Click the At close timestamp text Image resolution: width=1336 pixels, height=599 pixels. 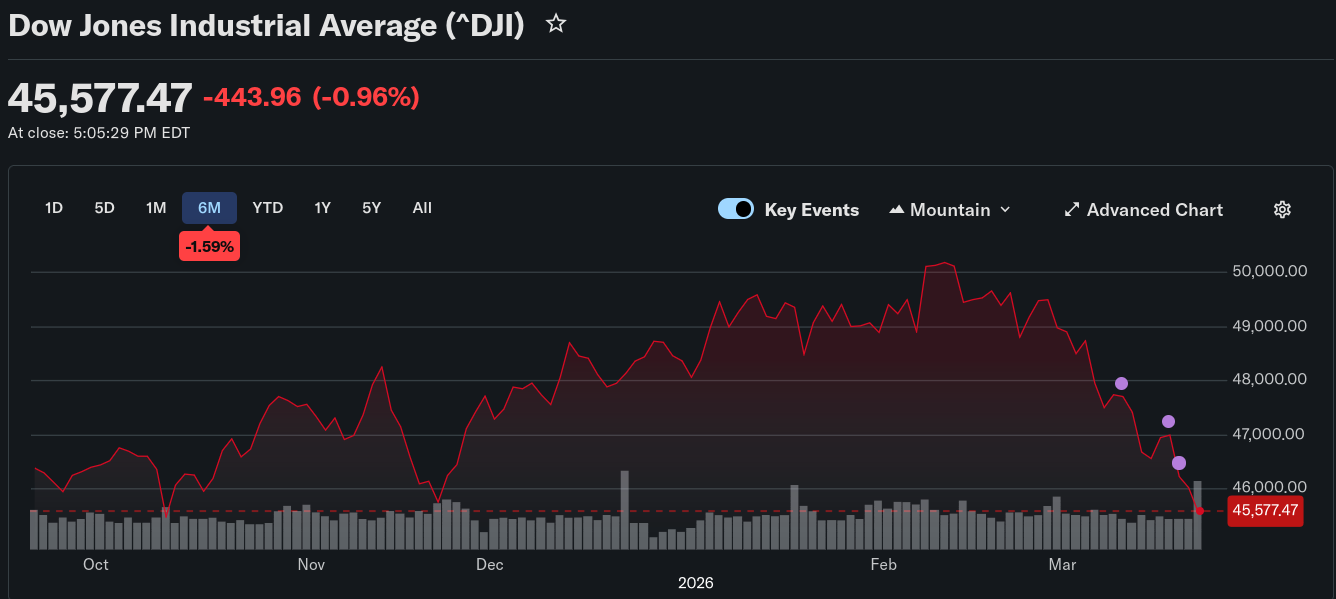click(99, 132)
